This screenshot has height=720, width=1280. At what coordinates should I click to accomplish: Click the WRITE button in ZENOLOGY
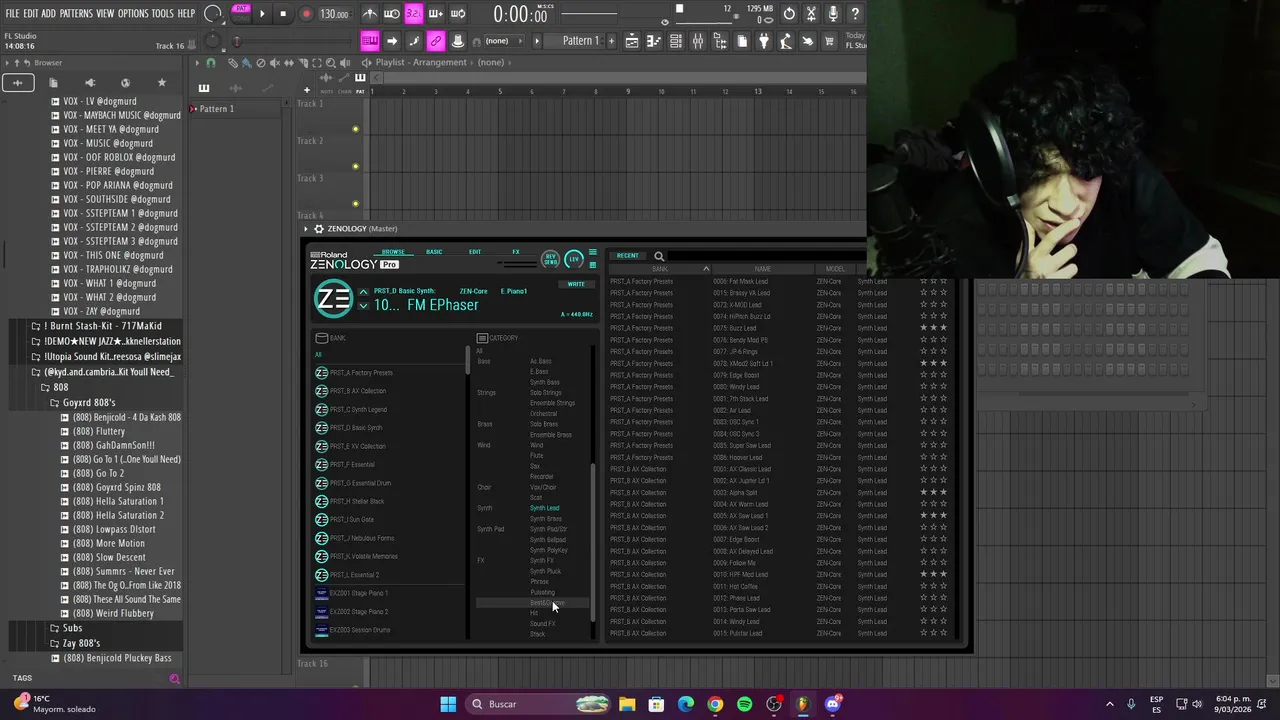(576, 284)
